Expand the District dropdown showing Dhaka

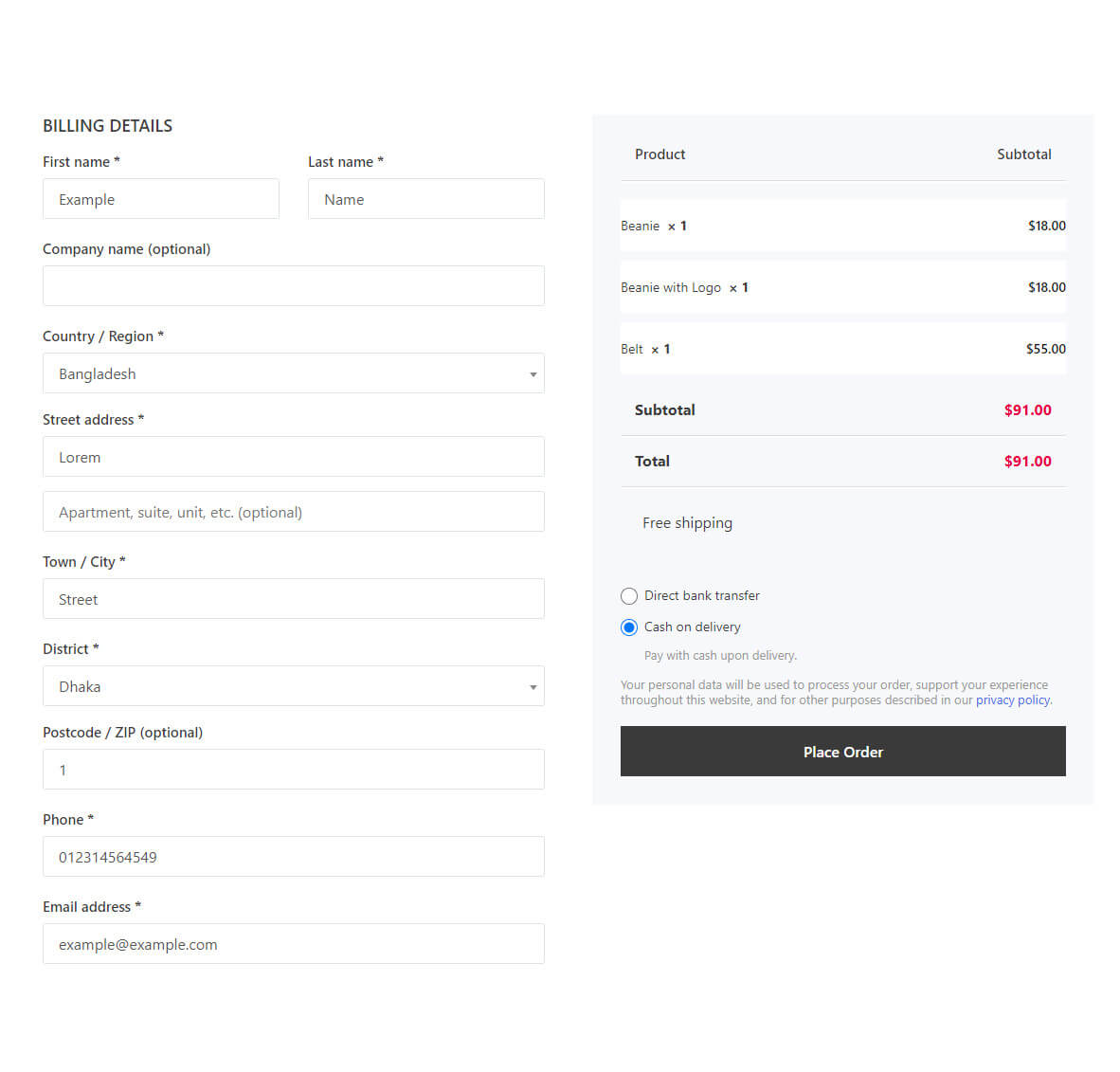294,687
